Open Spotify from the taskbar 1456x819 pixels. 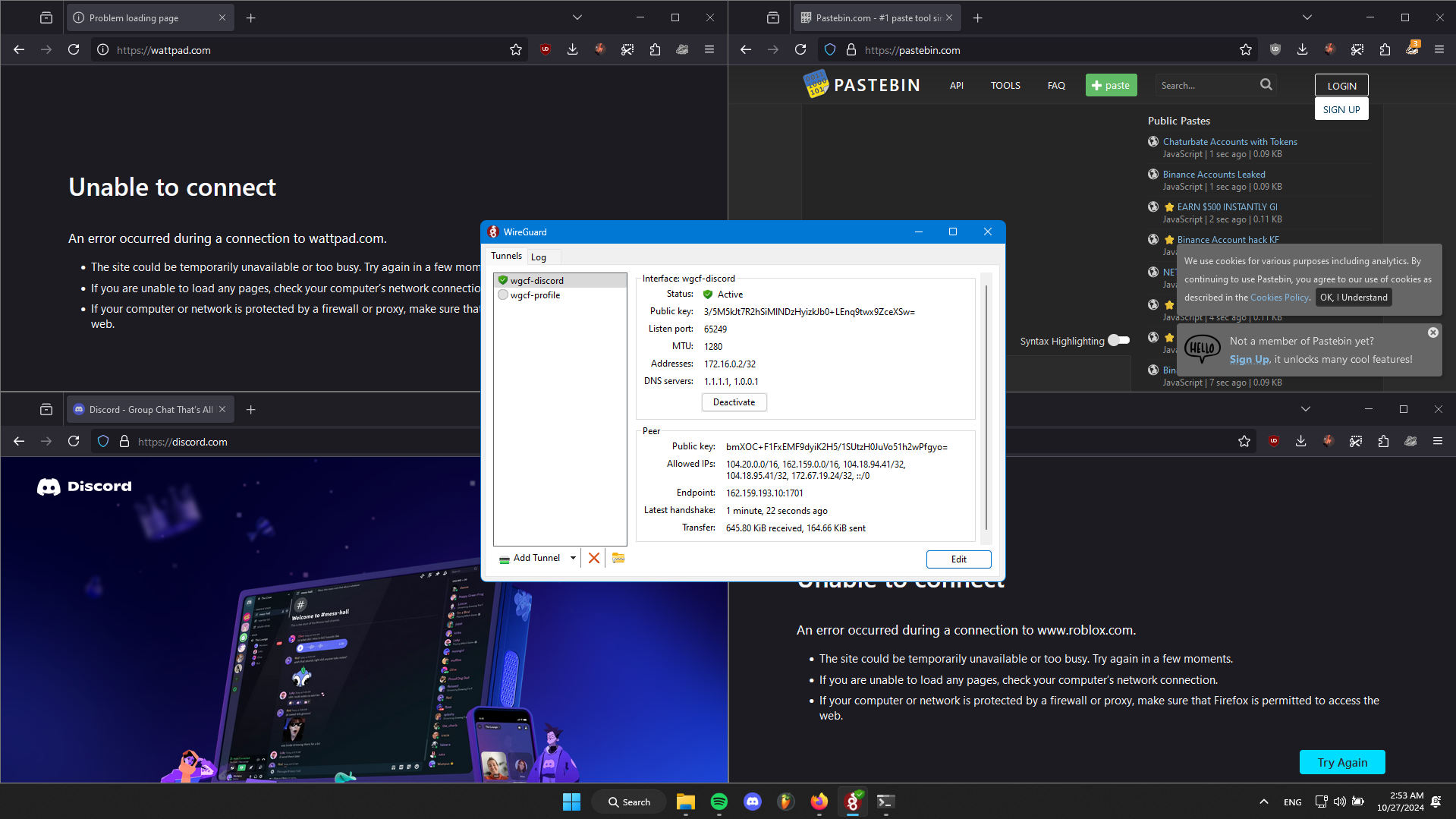(x=719, y=802)
